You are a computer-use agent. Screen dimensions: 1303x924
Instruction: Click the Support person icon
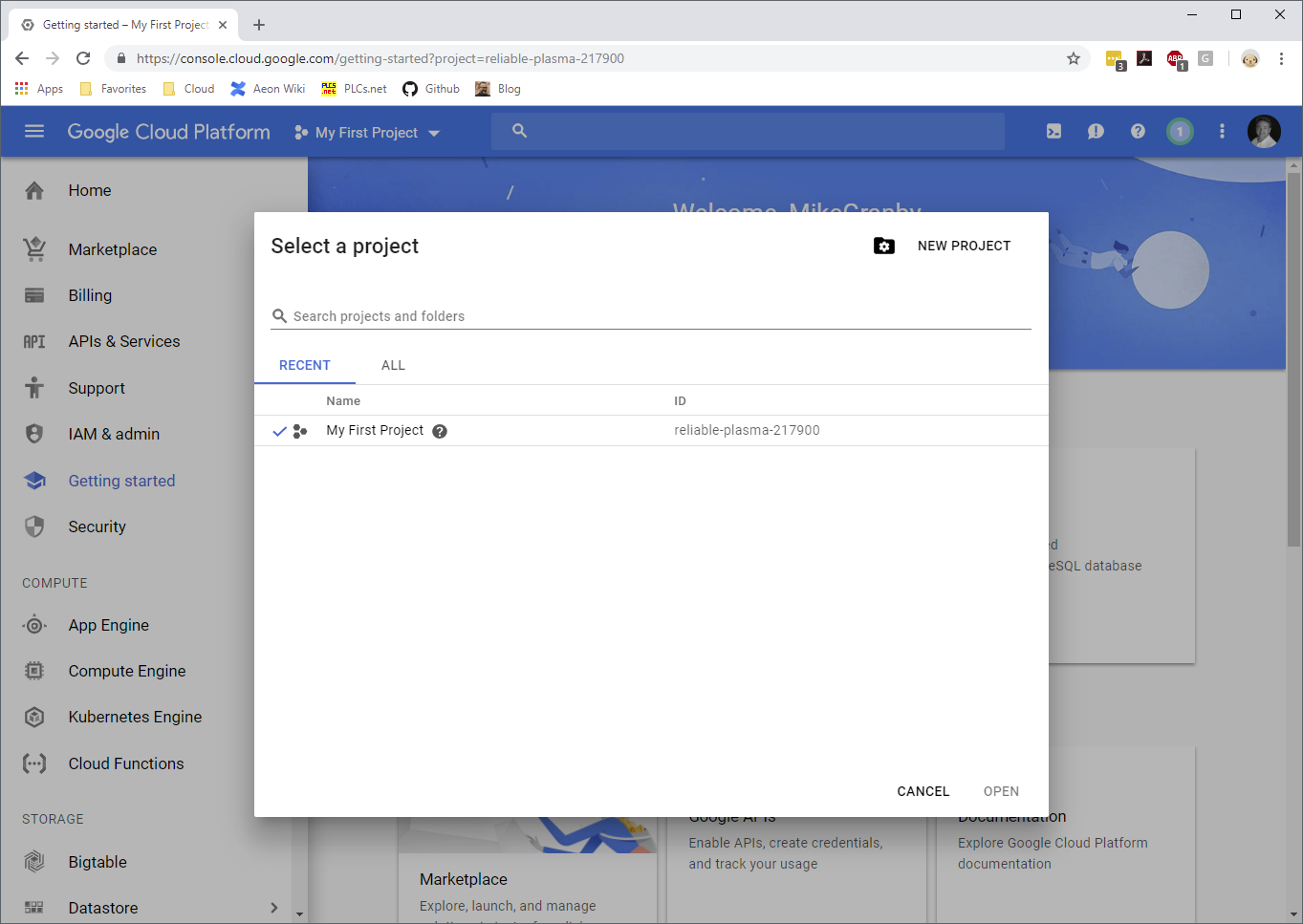click(x=34, y=388)
